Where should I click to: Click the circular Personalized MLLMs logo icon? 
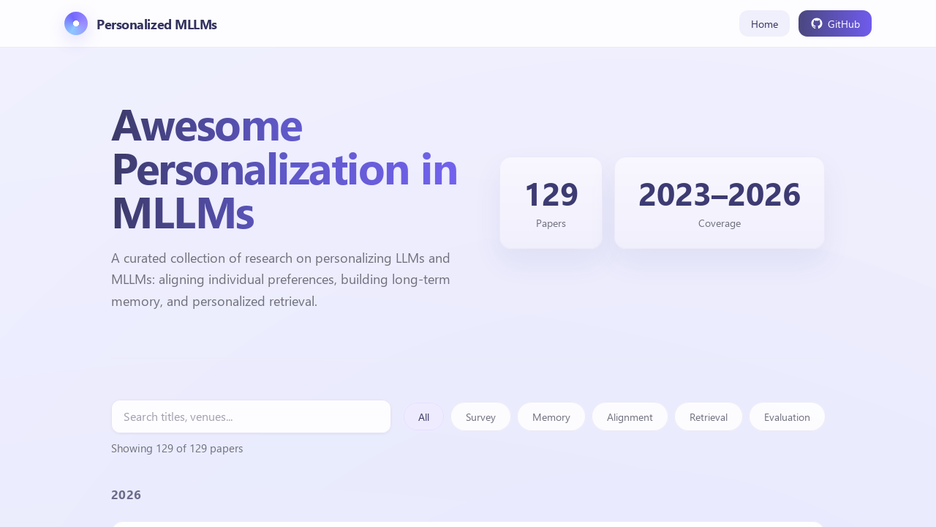click(76, 24)
